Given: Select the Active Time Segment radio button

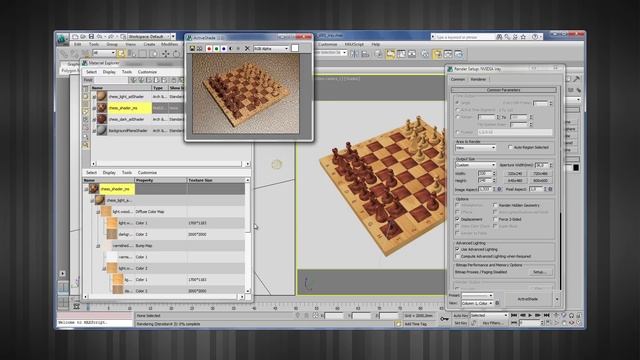Looking at the screenshot, I should (x=458, y=110).
